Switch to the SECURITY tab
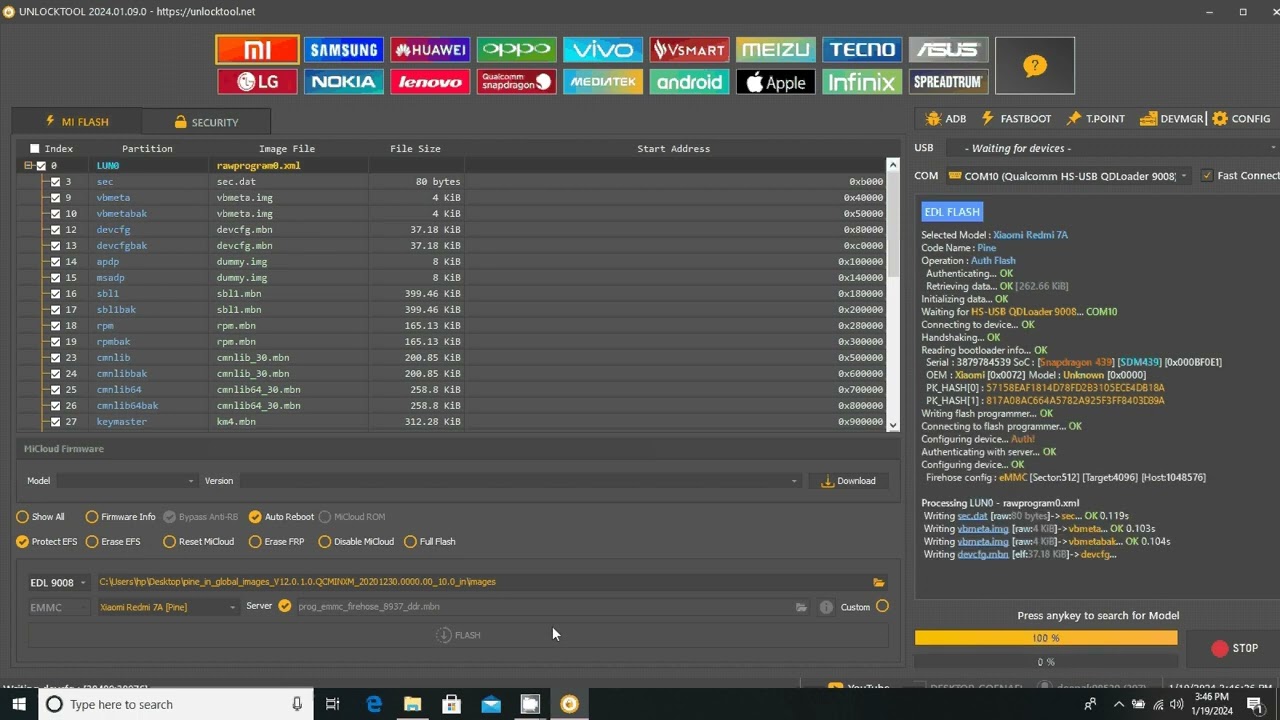The image size is (1280, 720). (x=206, y=122)
